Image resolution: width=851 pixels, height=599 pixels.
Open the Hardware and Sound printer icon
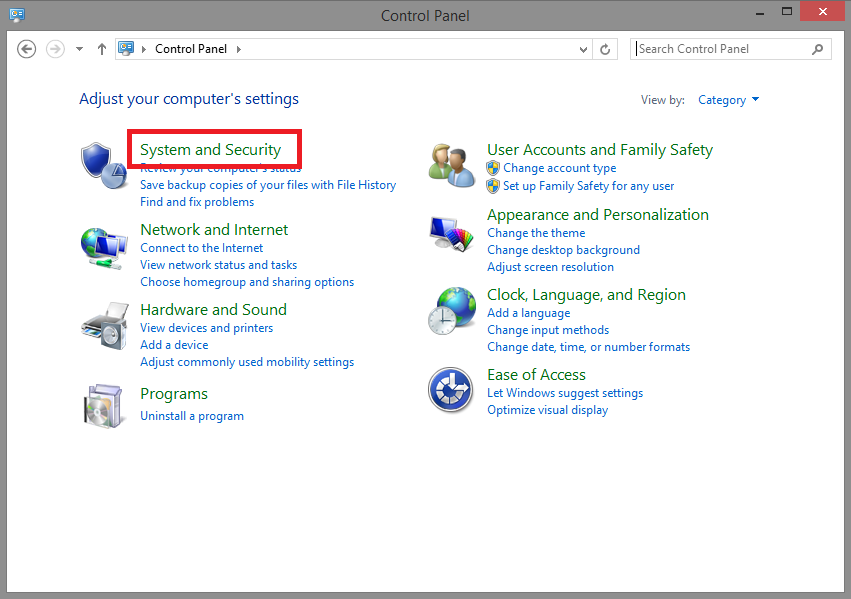(x=105, y=326)
